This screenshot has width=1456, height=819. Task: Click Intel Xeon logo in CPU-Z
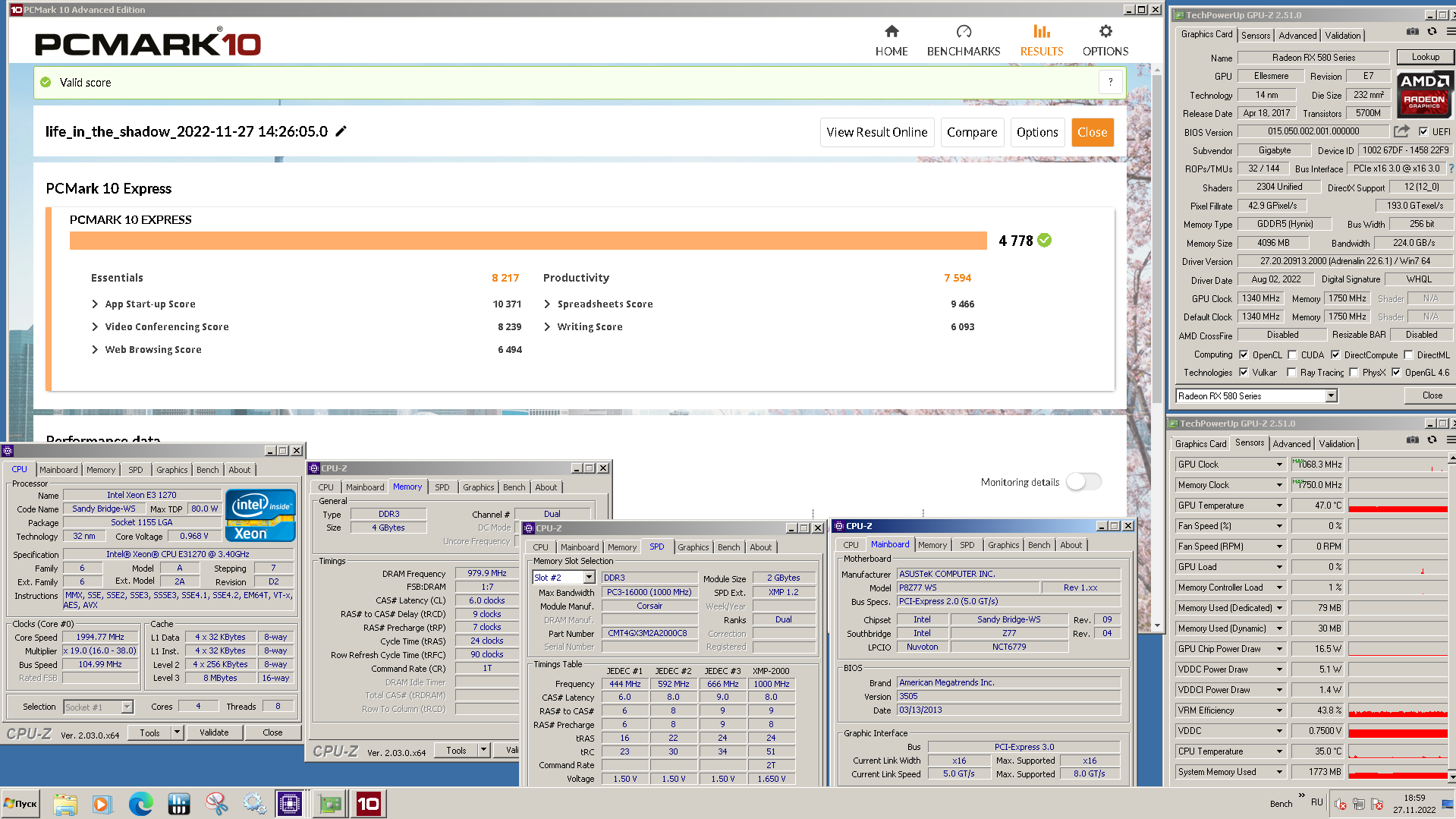(x=260, y=515)
